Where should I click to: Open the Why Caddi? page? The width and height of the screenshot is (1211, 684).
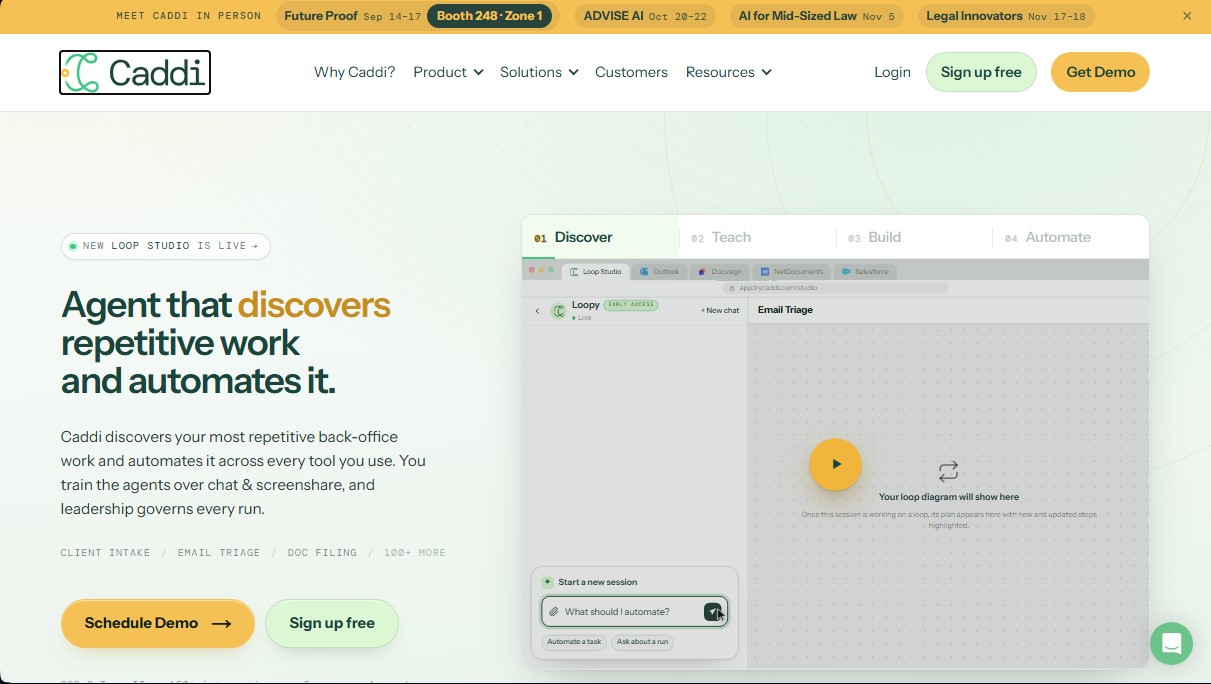tap(354, 72)
